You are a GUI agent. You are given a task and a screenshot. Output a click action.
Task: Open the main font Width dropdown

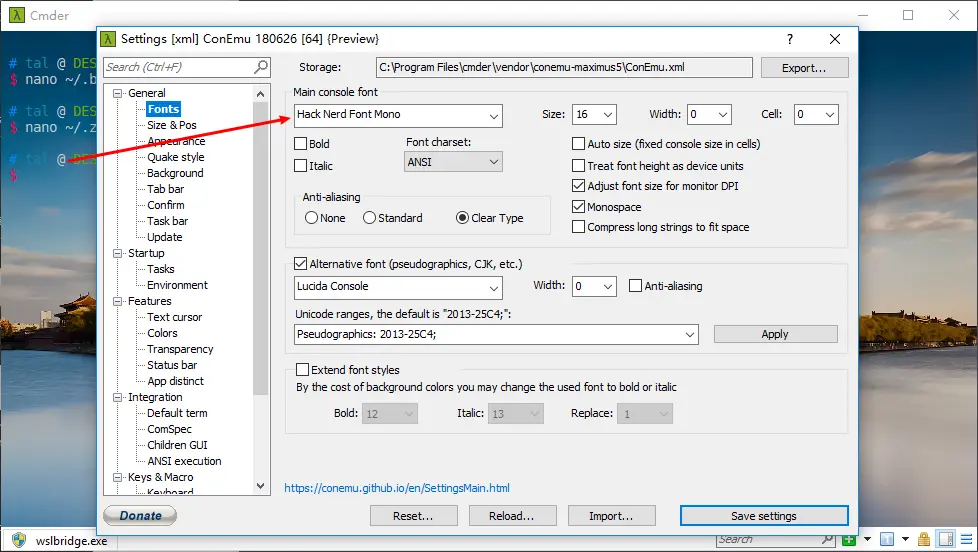723,115
